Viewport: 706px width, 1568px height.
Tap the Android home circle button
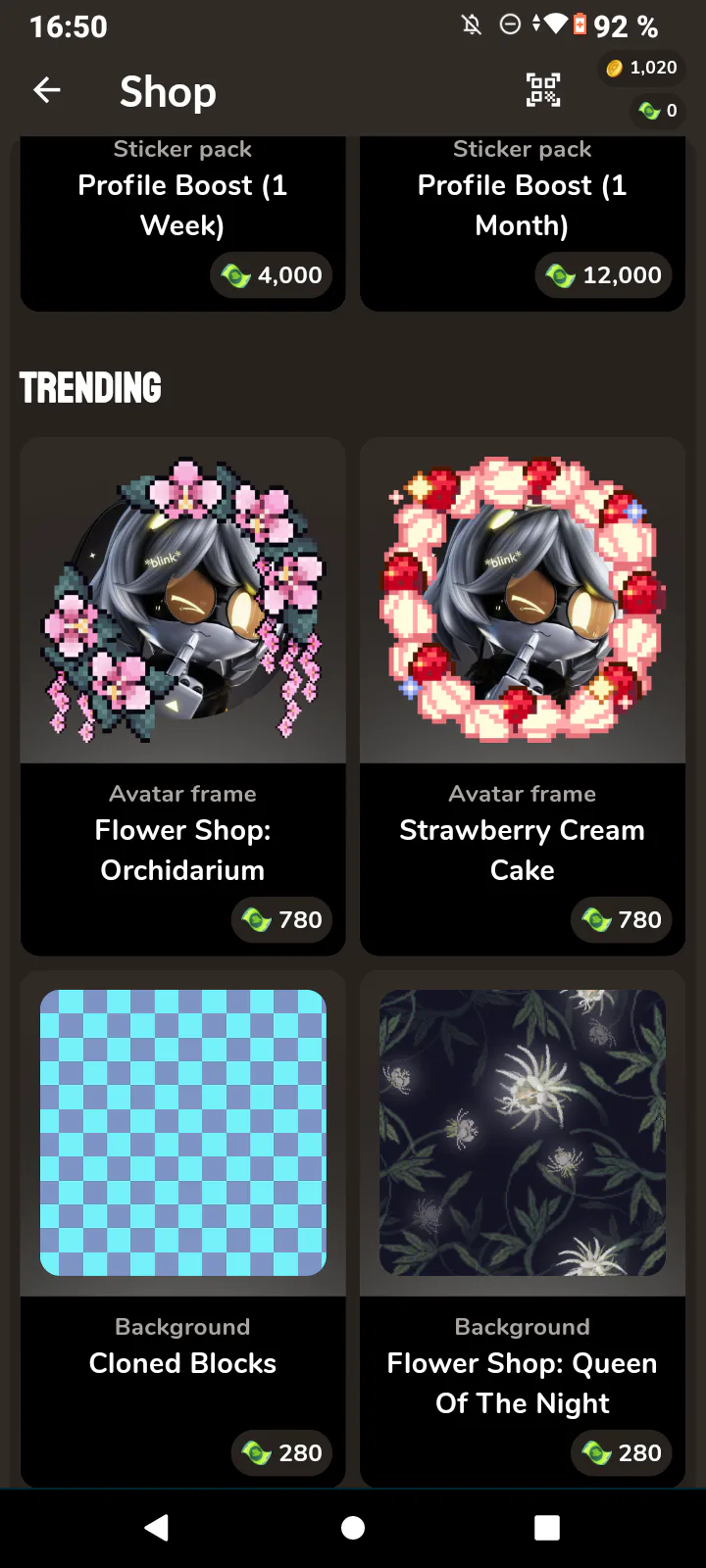click(x=353, y=1528)
